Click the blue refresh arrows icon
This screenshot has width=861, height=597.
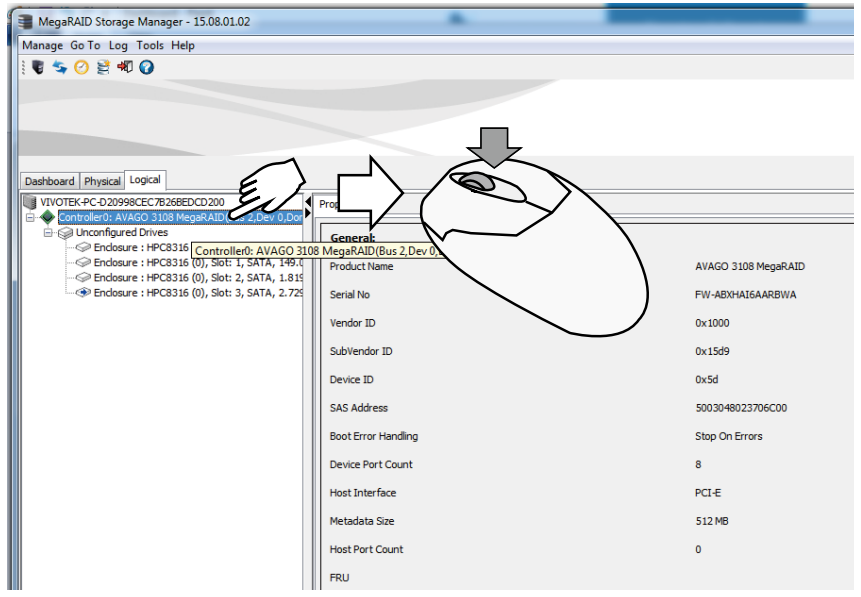click(x=59, y=68)
